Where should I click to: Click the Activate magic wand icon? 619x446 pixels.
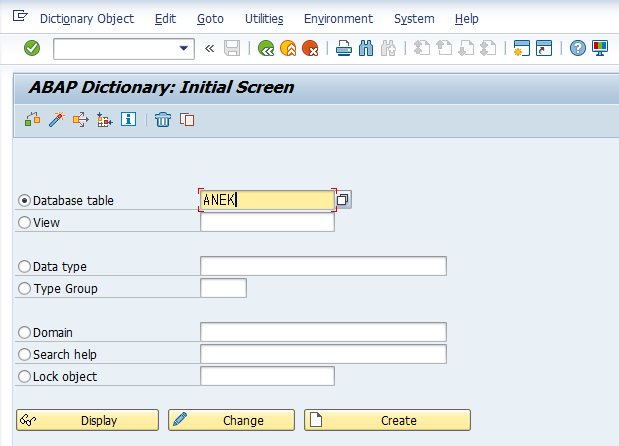click(57, 119)
